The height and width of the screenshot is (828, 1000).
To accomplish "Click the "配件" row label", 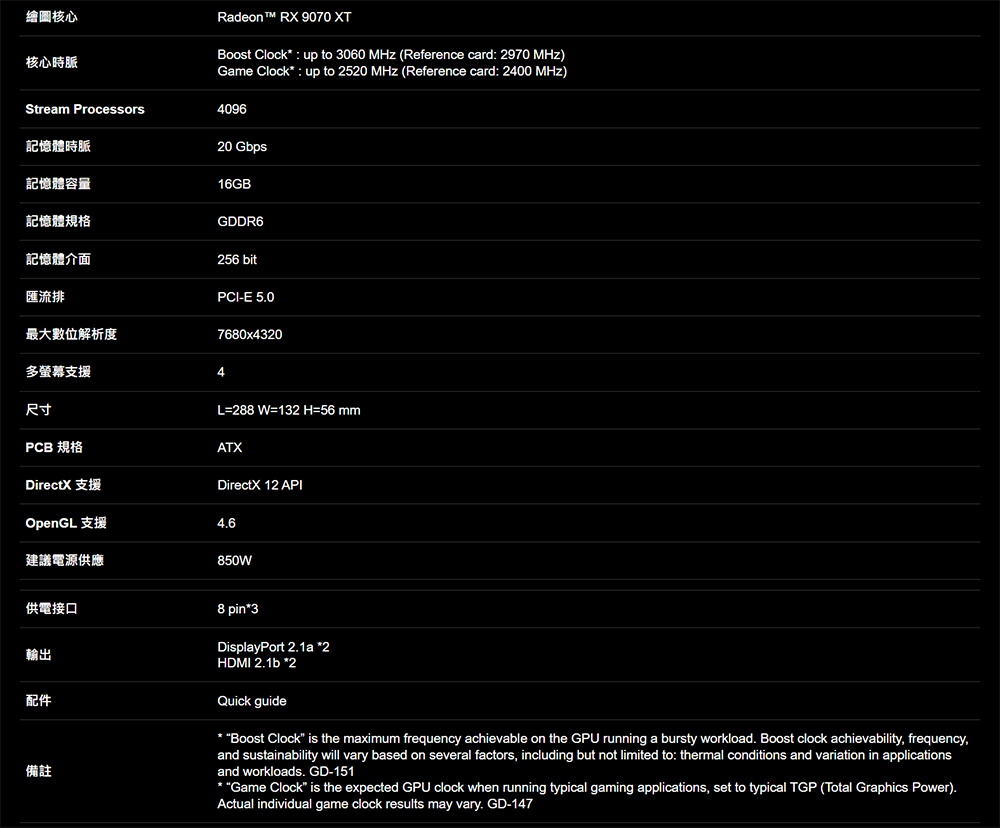I will [38, 701].
